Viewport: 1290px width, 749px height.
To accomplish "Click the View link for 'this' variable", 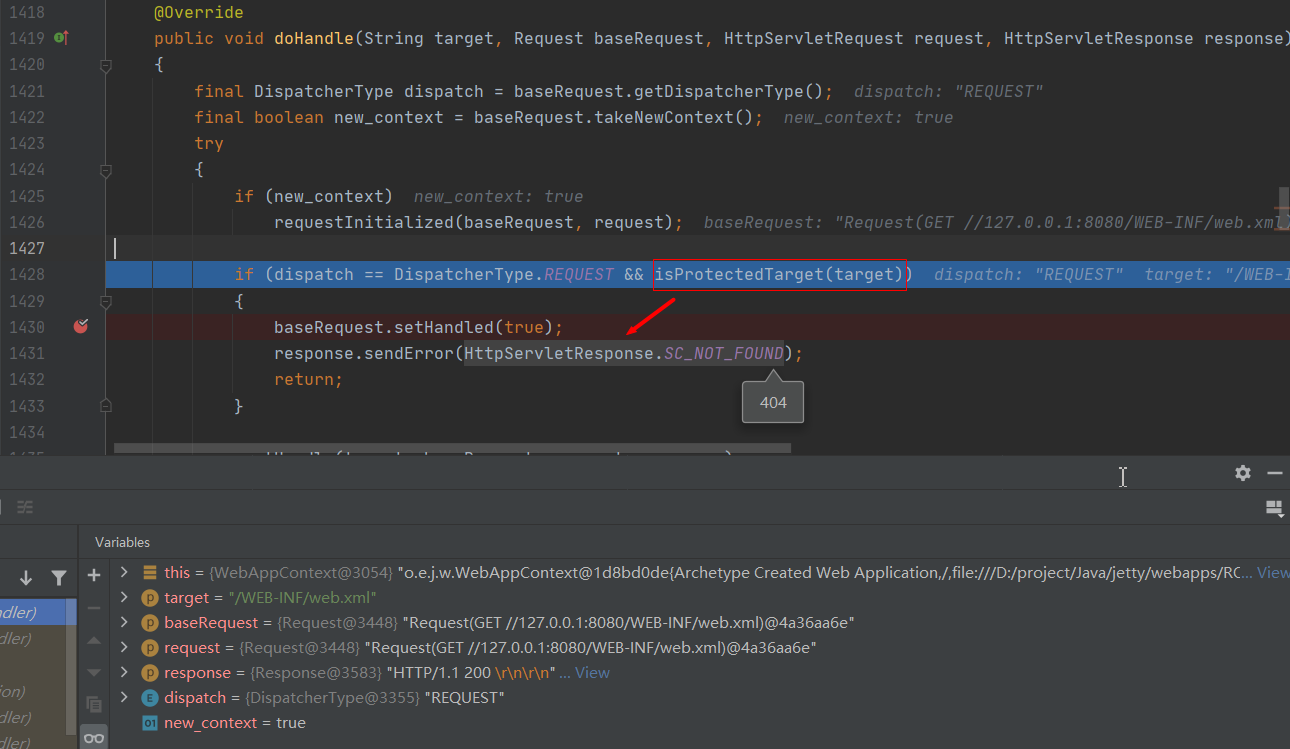I will pyautogui.click(x=1272, y=573).
